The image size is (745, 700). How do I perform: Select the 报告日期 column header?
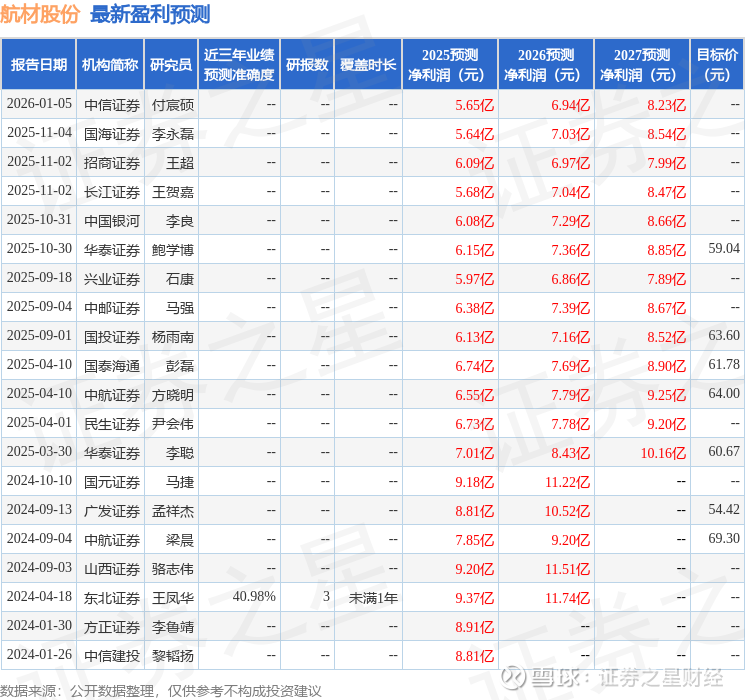click(38, 65)
